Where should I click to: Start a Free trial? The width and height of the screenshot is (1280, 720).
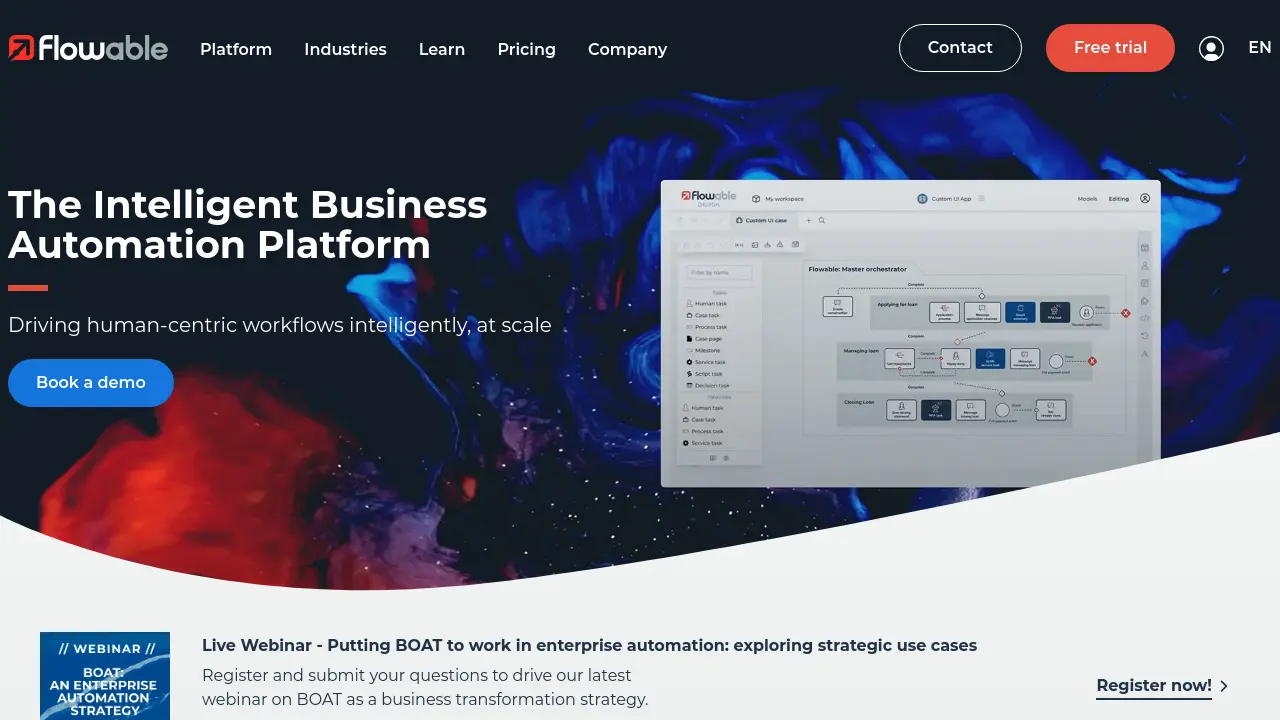(x=1110, y=48)
